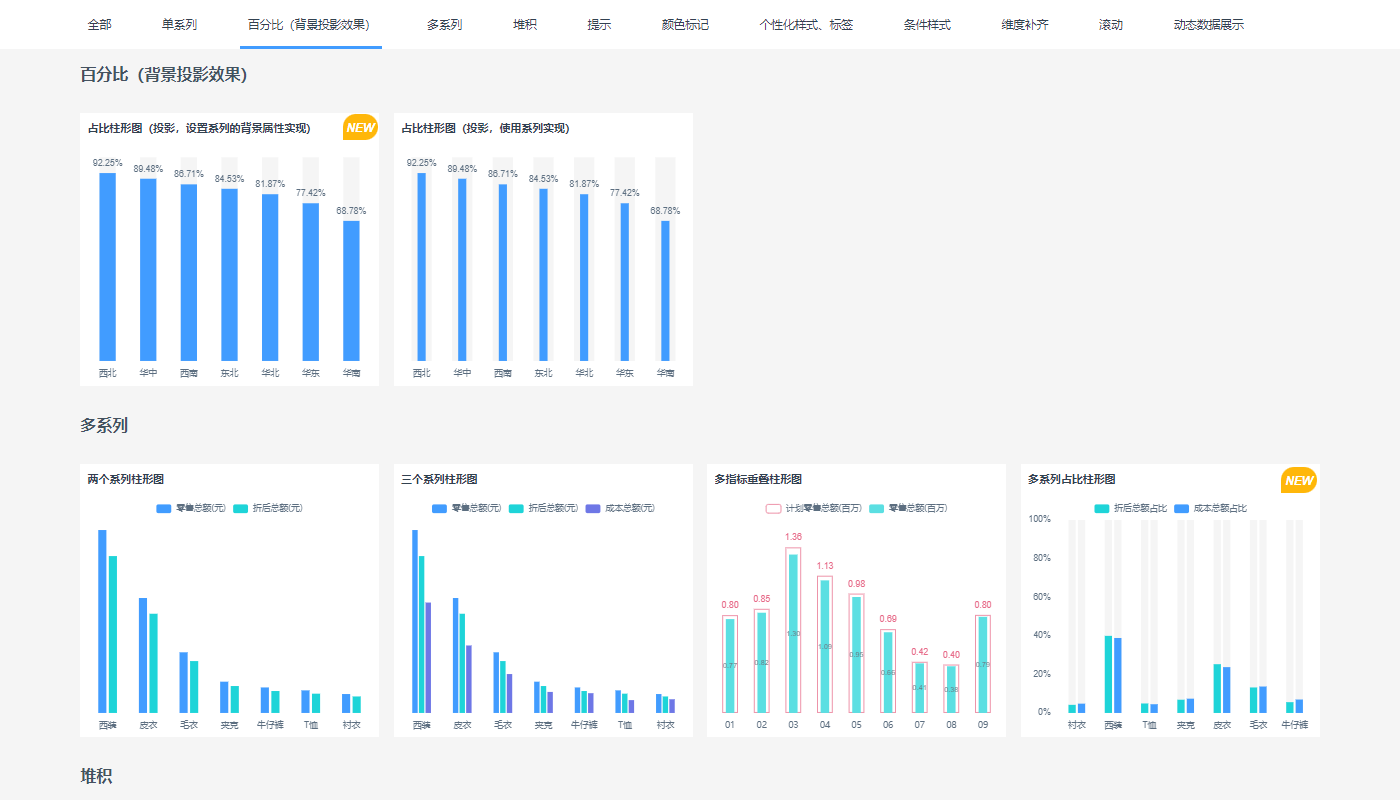Click NEW badge on 占比柱形图 background-property card
Viewport: 1400px width, 800px height.
click(360, 127)
